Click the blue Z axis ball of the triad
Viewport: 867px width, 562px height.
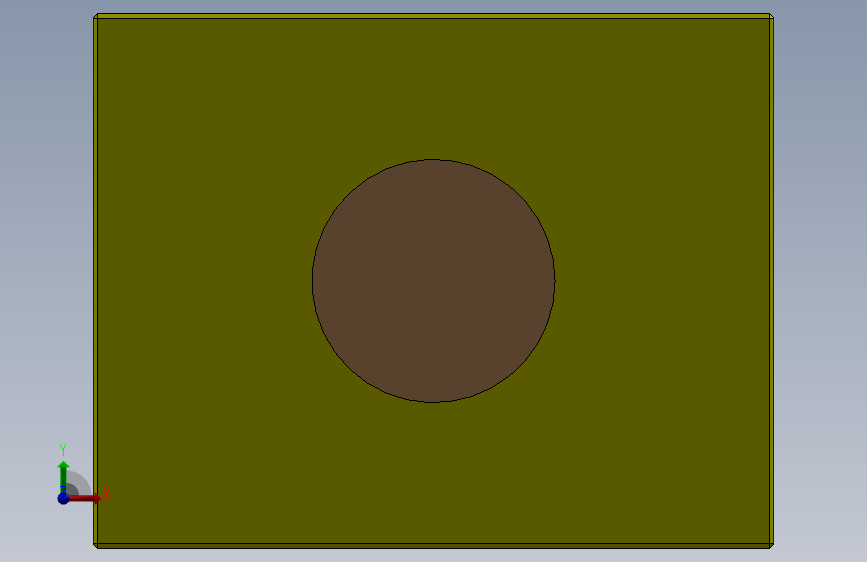click(63, 498)
